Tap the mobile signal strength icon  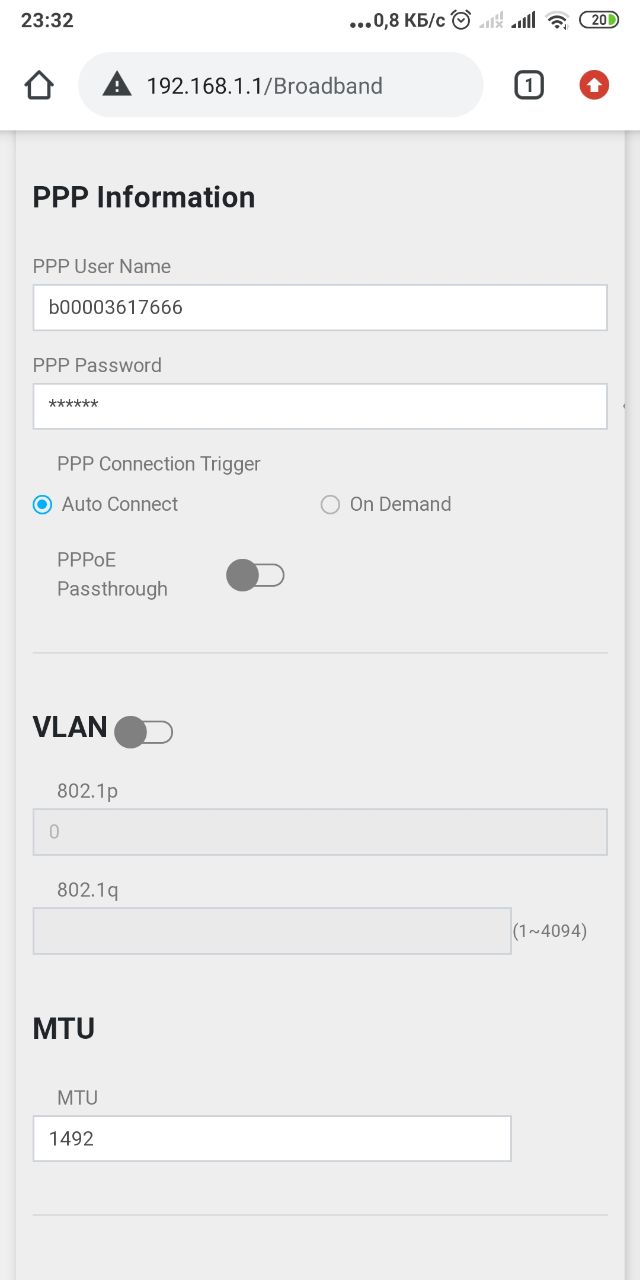(522, 20)
